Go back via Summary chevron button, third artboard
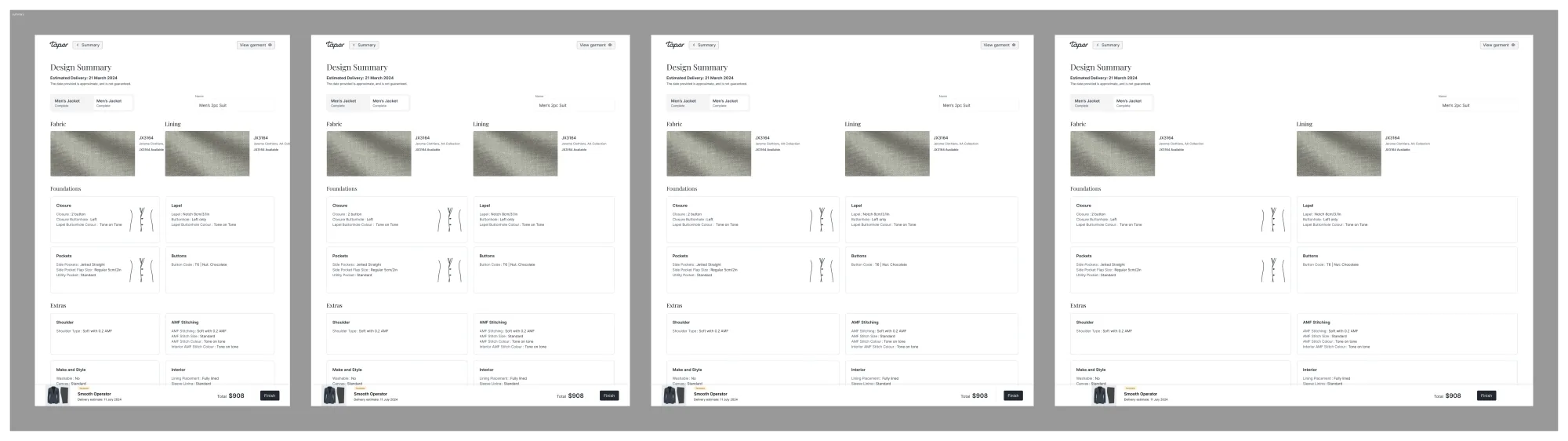This screenshot has width=1568, height=441. (704, 45)
